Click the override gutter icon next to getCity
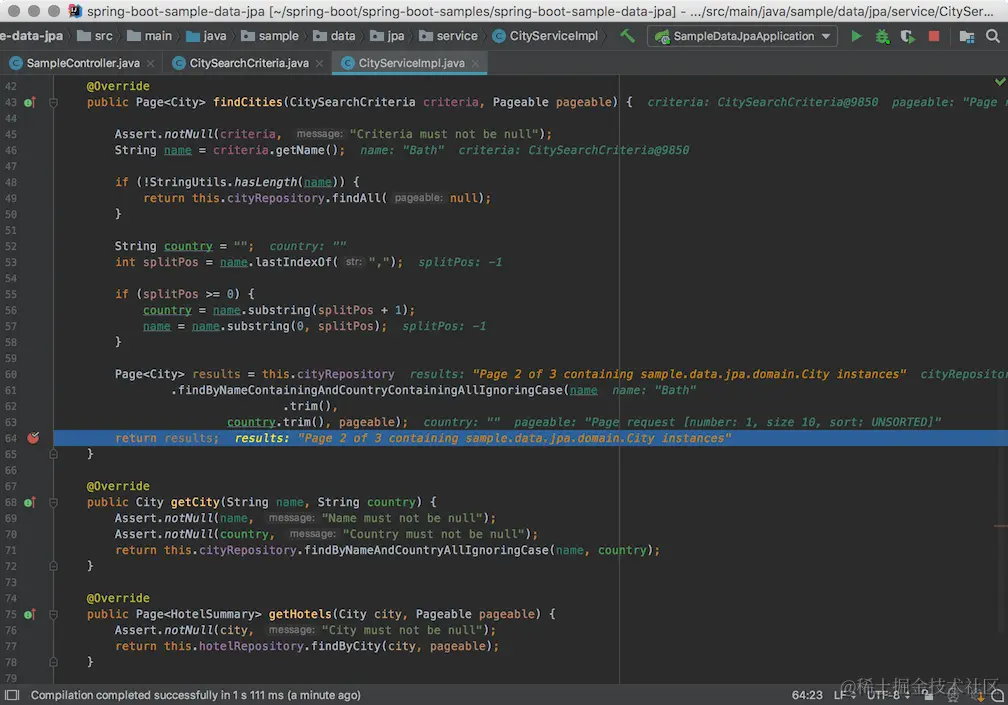Viewport: 1008px width, 705px height. 30,502
